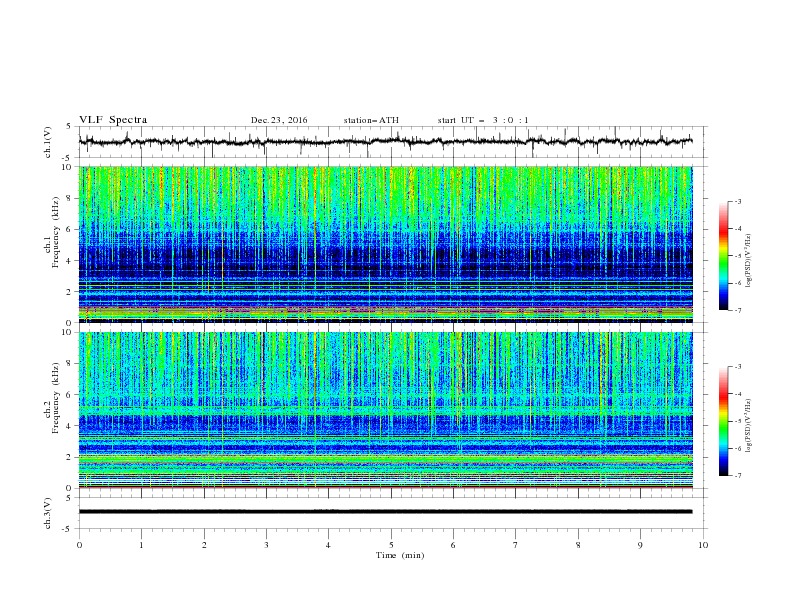Click inside the ch.1 spectrogram panel

(385, 244)
